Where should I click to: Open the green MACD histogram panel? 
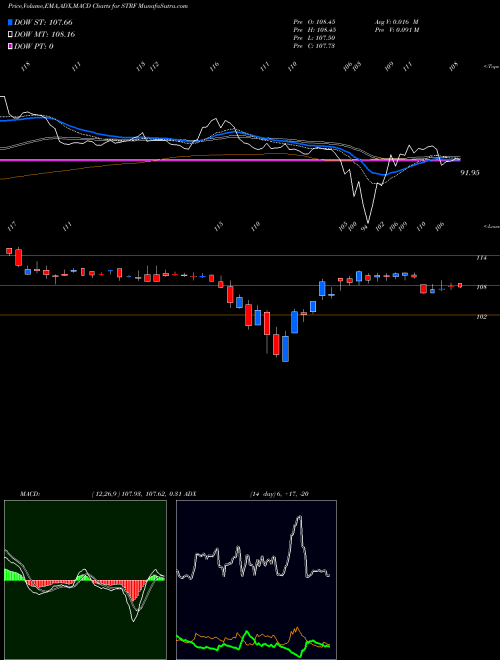click(x=85, y=580)
